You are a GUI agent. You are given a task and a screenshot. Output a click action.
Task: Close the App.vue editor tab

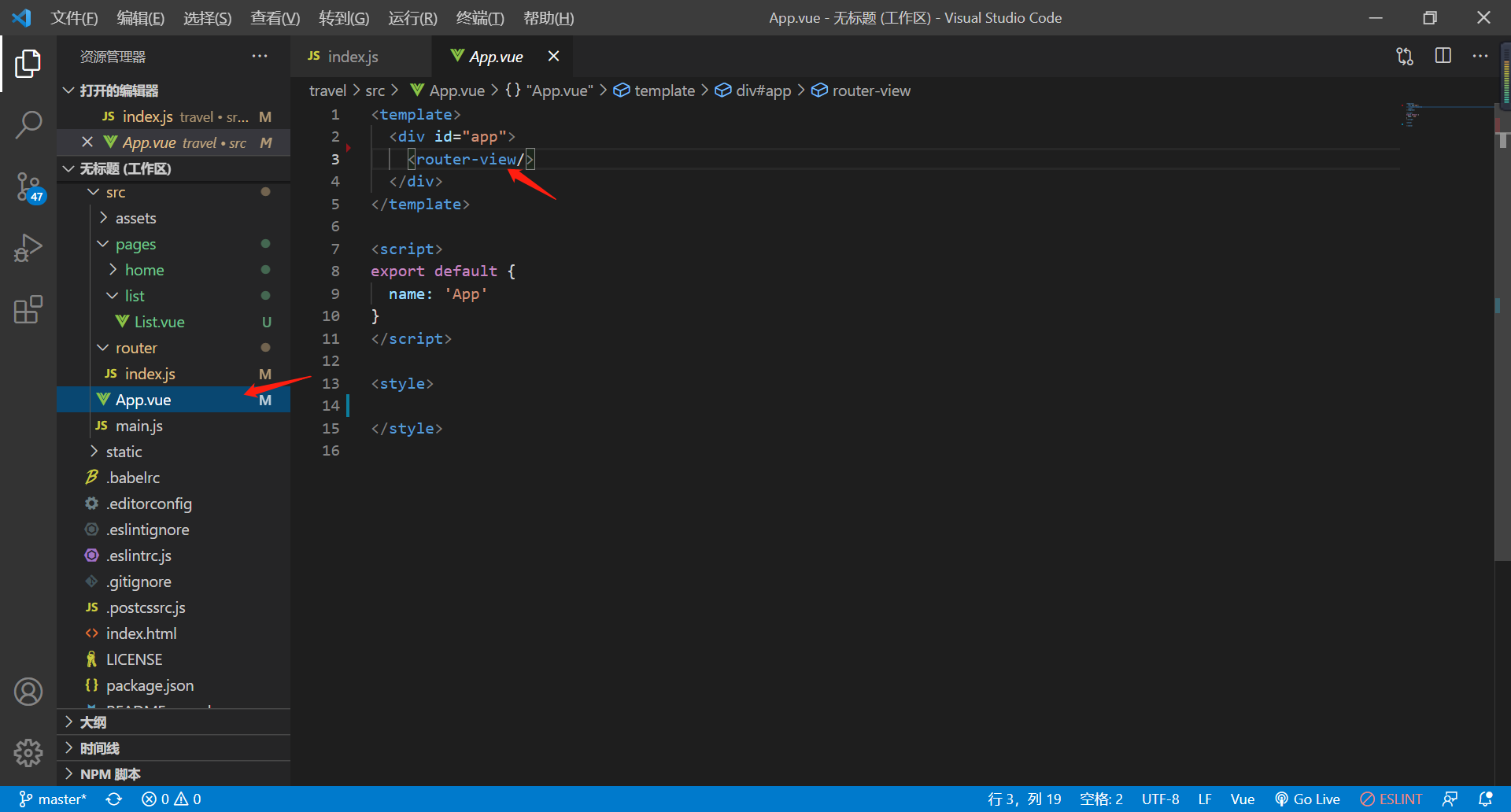[x=553, y=56]
